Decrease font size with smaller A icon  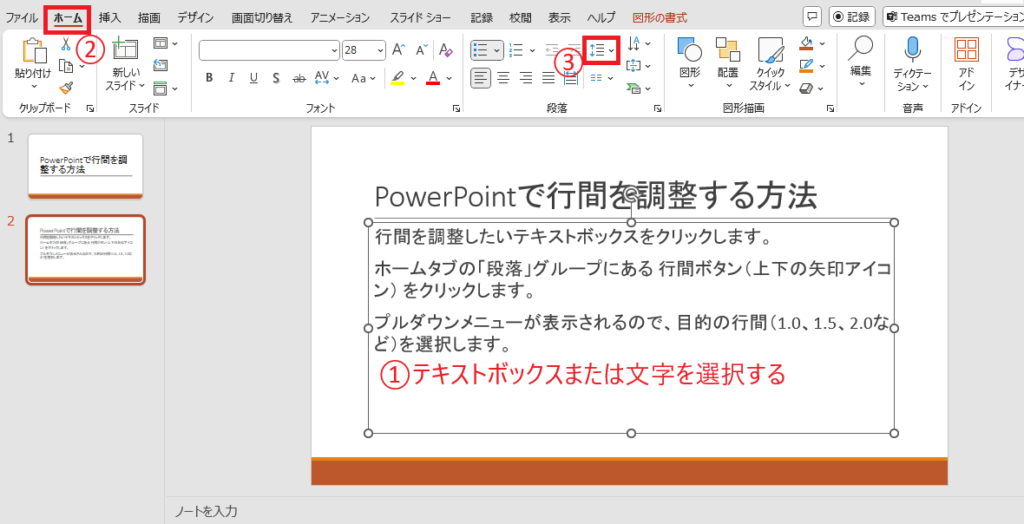click(x=422, y=50)
